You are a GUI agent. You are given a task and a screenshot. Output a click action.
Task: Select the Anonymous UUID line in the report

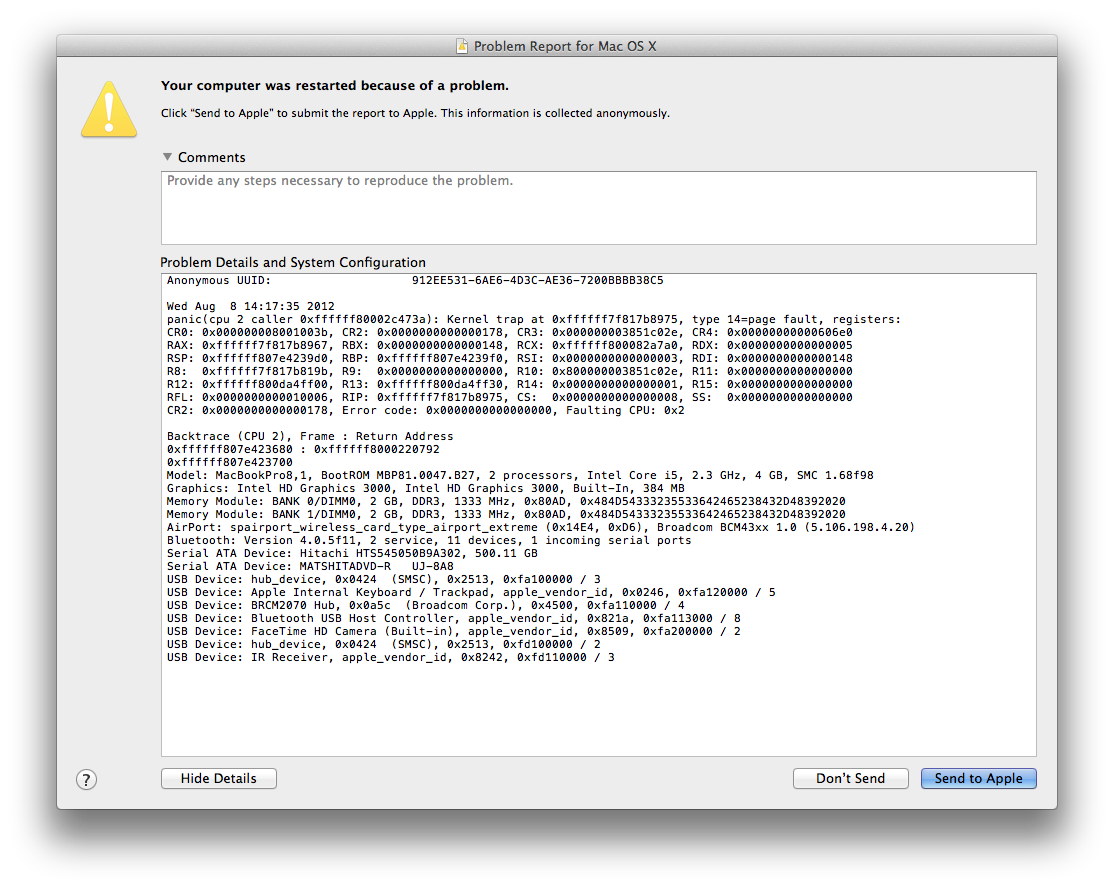click(x=400, y=280)
